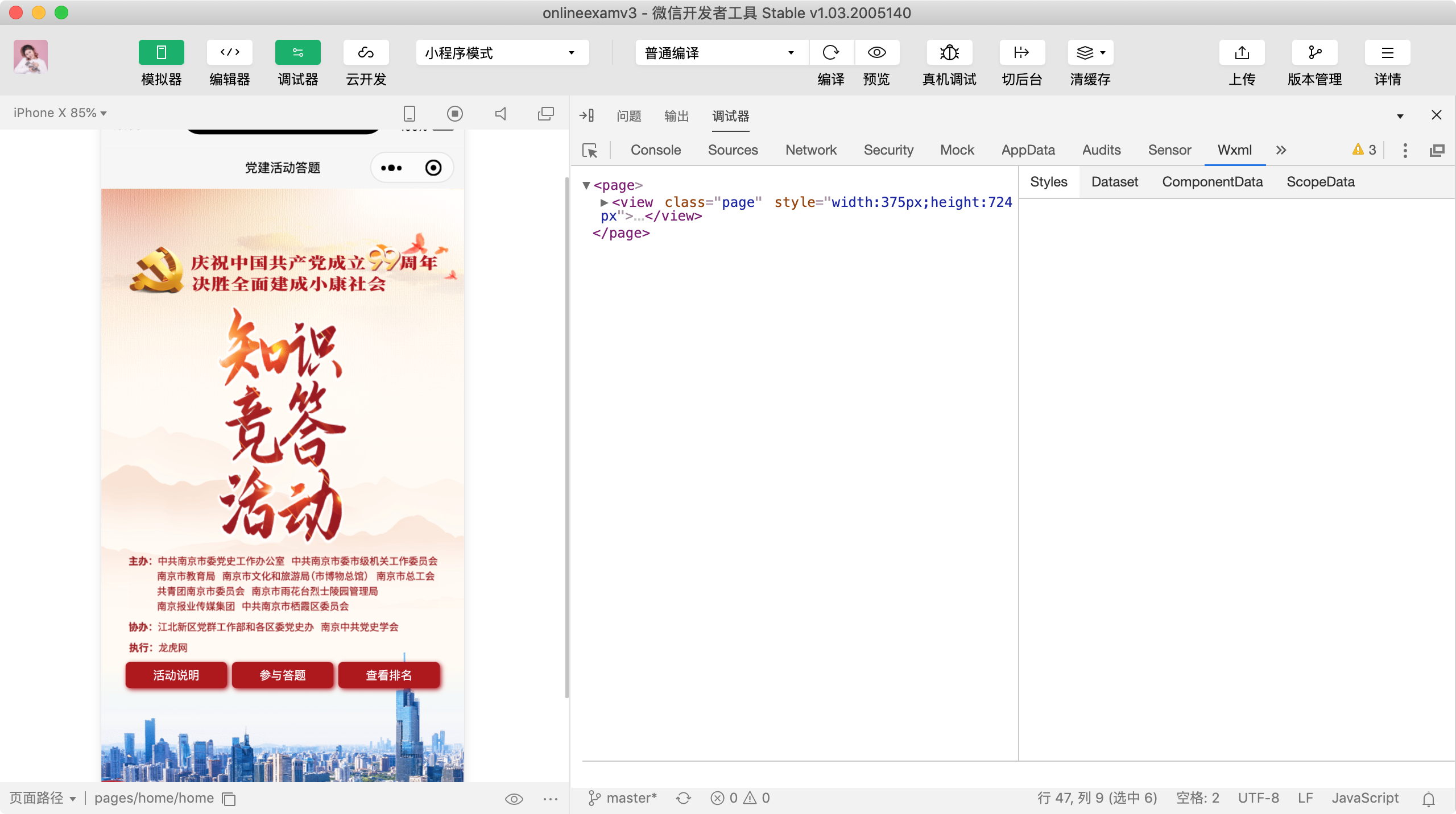Open the 普通编译 compile mode dropdown
This screenshot has height=814, width=1456.
click(721, 53)
